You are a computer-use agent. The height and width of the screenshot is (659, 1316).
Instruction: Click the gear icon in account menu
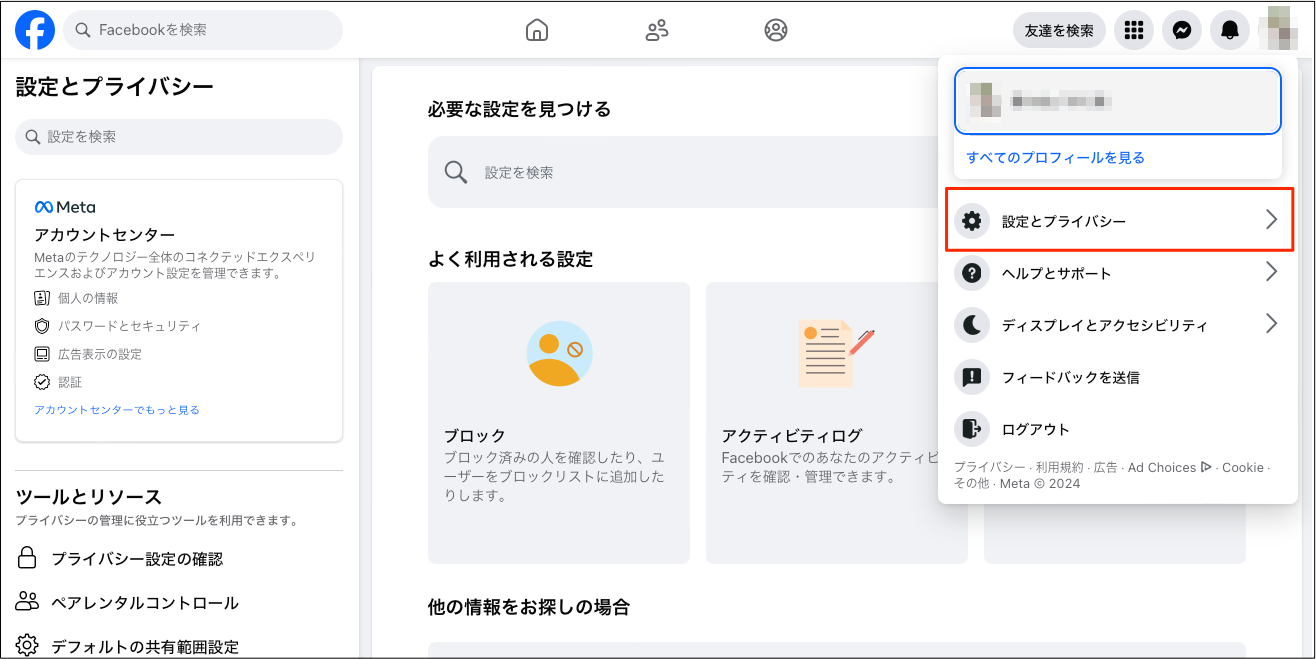971,221
